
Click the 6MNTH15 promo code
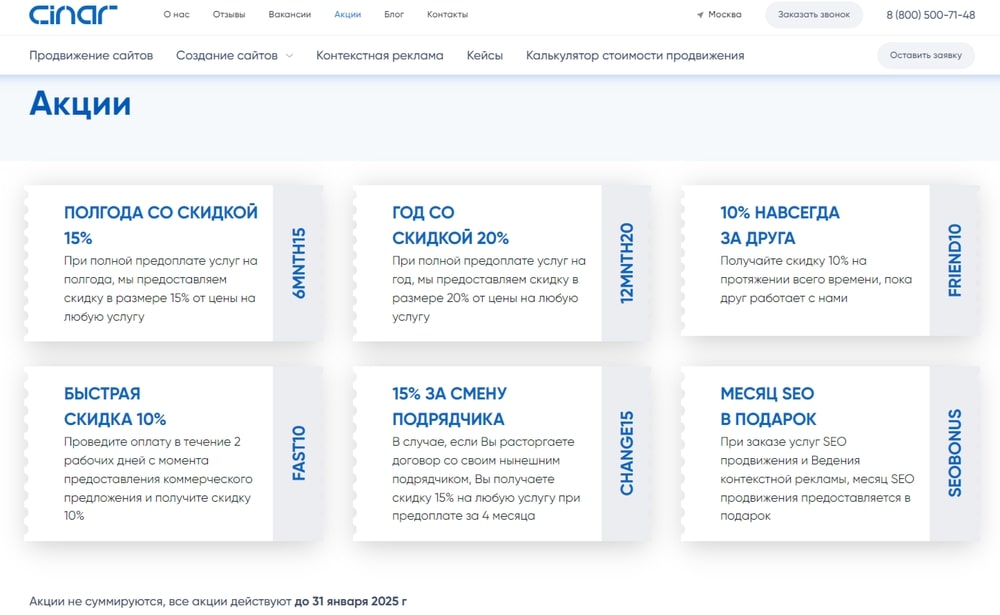tap(298, 263)
